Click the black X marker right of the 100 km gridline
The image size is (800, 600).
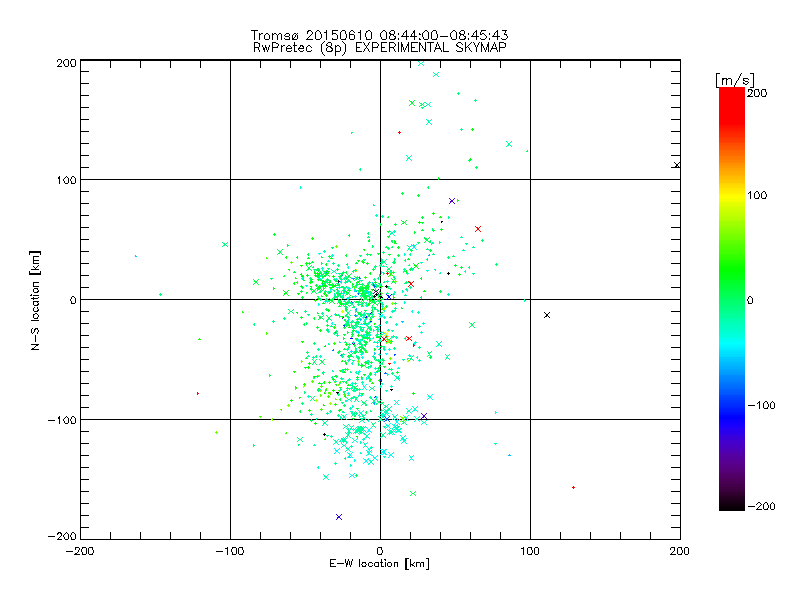(x=547, y=315)
